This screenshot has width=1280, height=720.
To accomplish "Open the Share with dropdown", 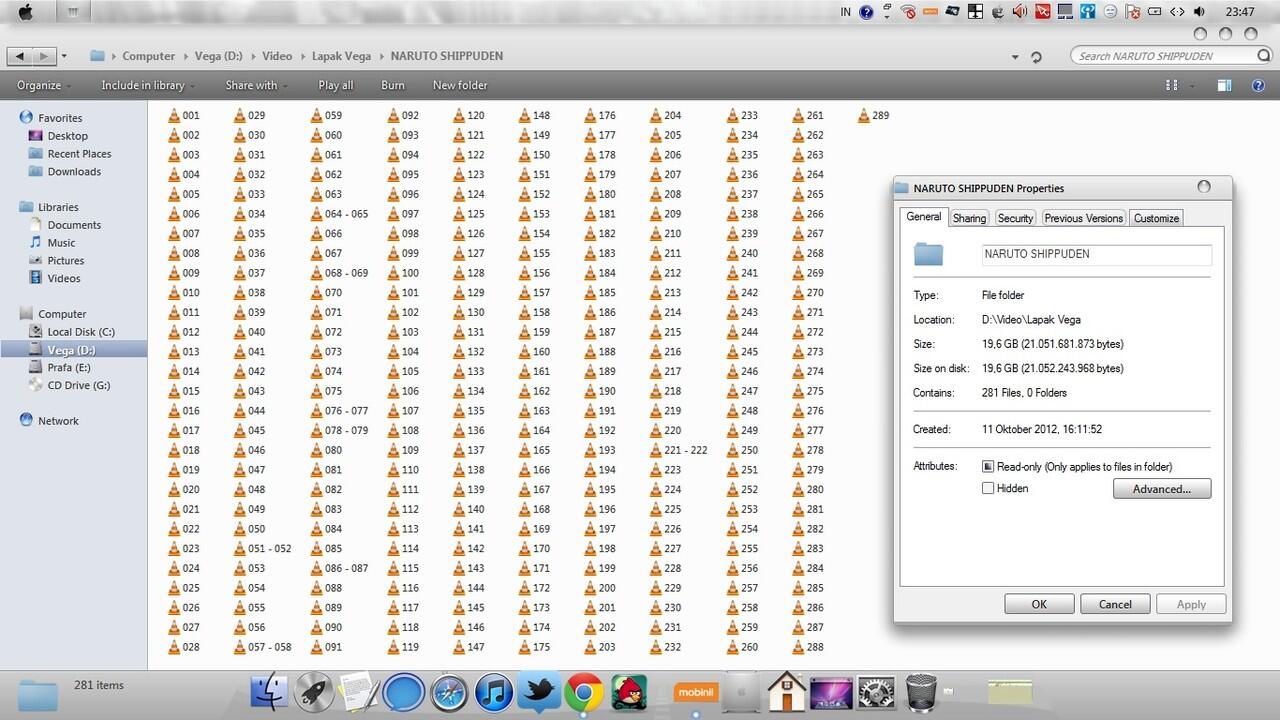I will [x=257, y=85].
